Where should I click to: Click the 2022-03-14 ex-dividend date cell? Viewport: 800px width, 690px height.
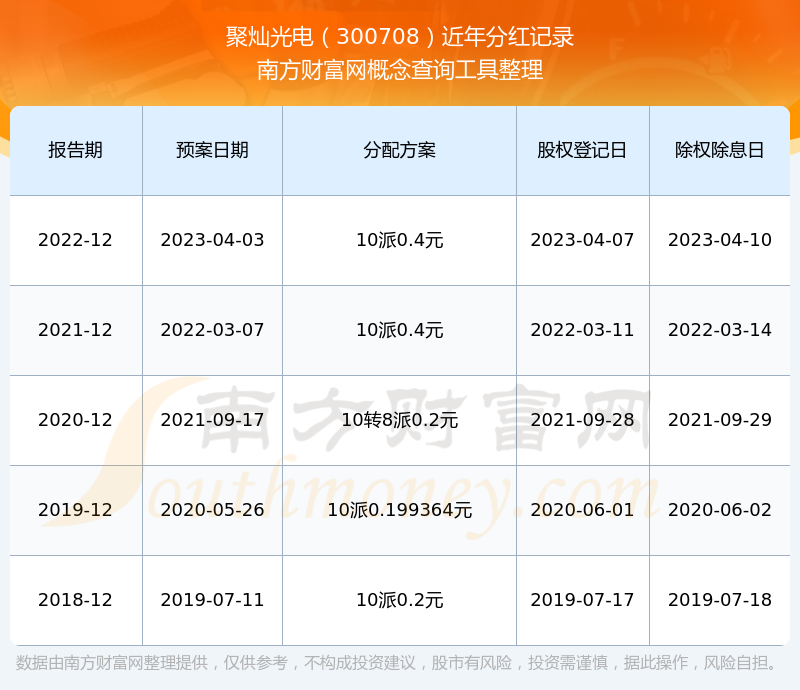tap(719, 330)
